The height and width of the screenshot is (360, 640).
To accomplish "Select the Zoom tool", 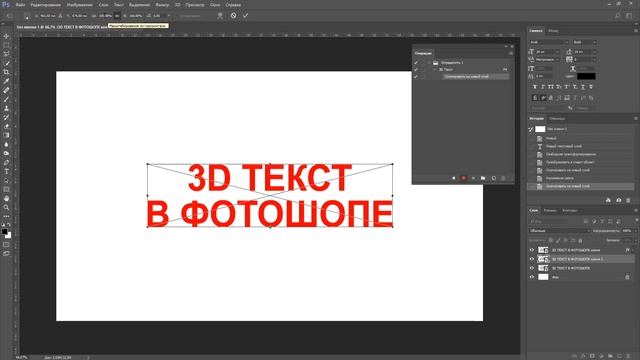I will click(6, 207).
